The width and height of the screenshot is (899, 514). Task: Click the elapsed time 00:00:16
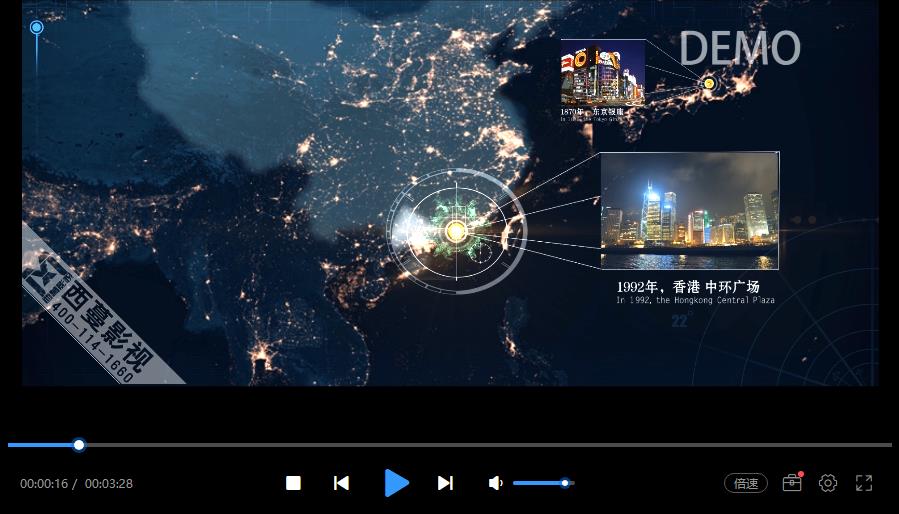[44, 484]
